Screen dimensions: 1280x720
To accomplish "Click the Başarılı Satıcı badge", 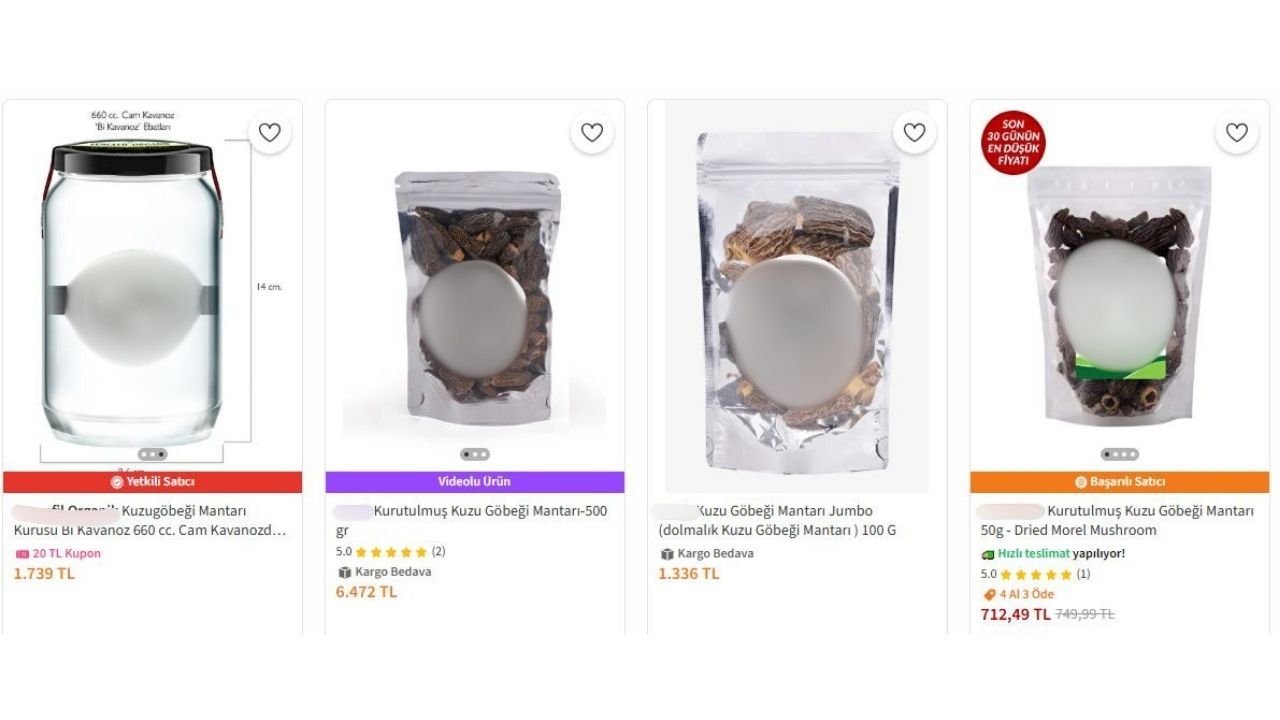I will pos(1119,482).
